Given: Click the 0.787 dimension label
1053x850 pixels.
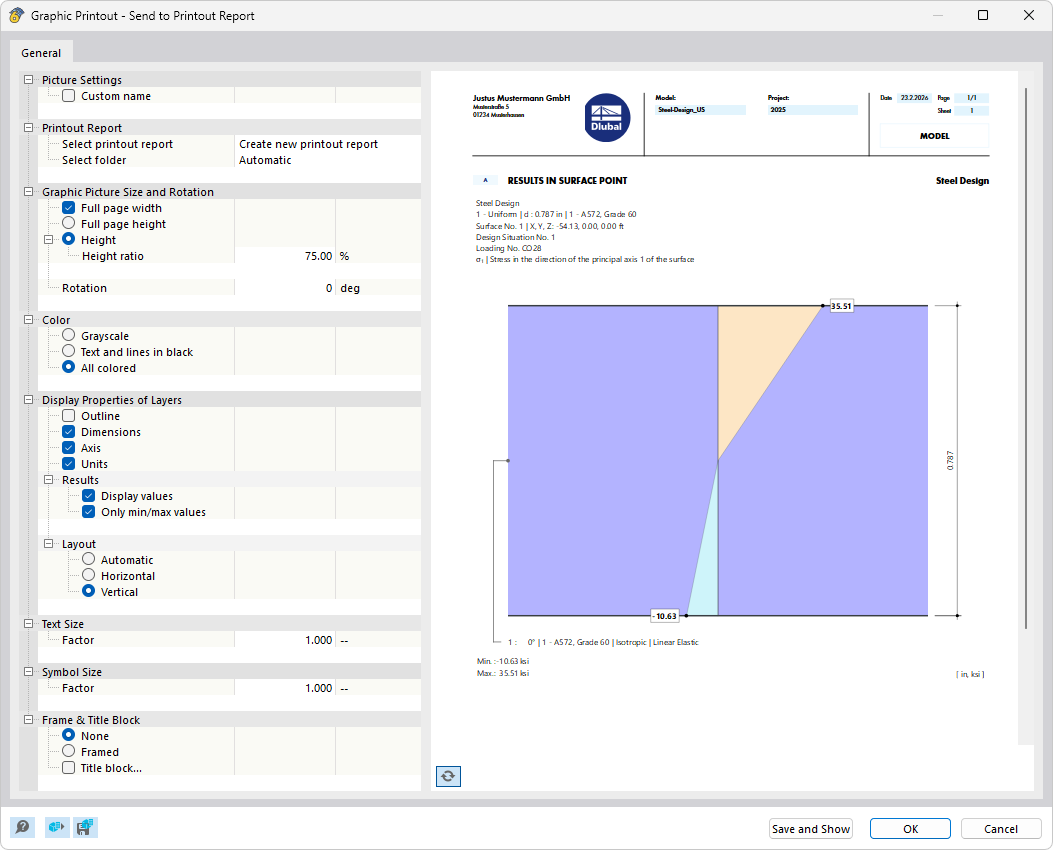Looking at the screenshot, I should coord(950,461).
